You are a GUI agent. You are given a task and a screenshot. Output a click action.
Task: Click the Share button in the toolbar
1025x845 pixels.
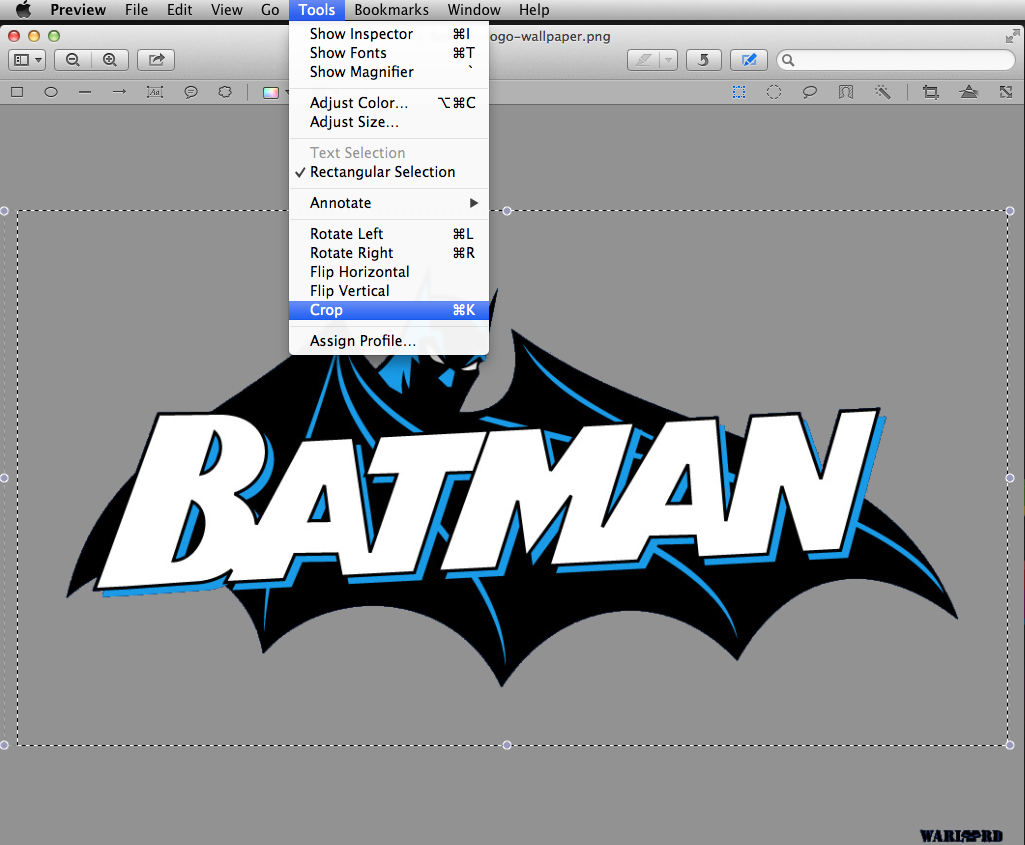coord(156,60)
